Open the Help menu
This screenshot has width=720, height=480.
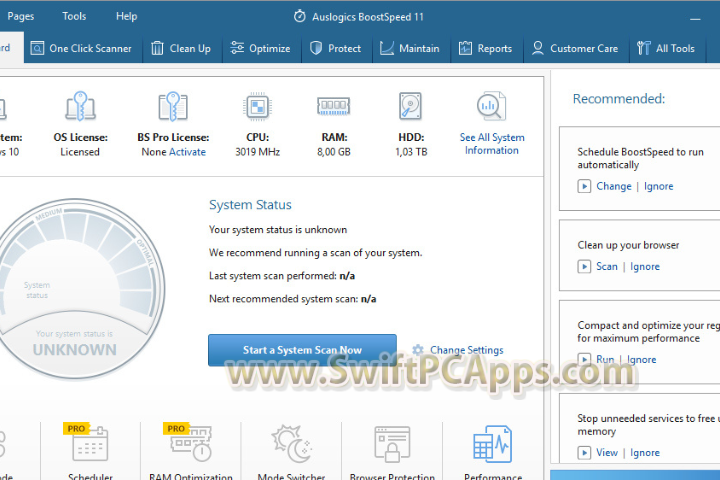click(x=127, y=17)
